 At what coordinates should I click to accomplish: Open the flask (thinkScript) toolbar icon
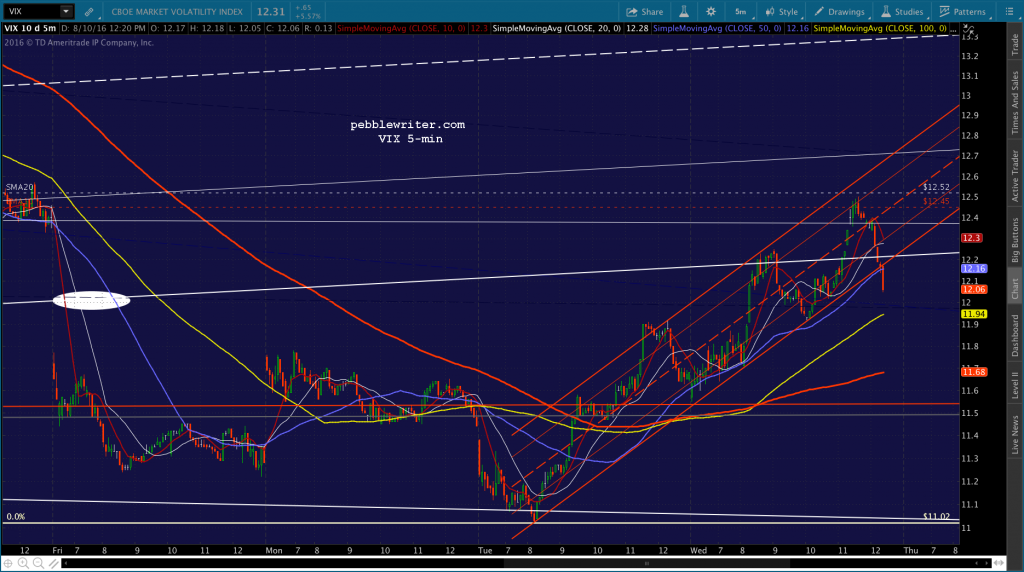[x=684, y=12]
